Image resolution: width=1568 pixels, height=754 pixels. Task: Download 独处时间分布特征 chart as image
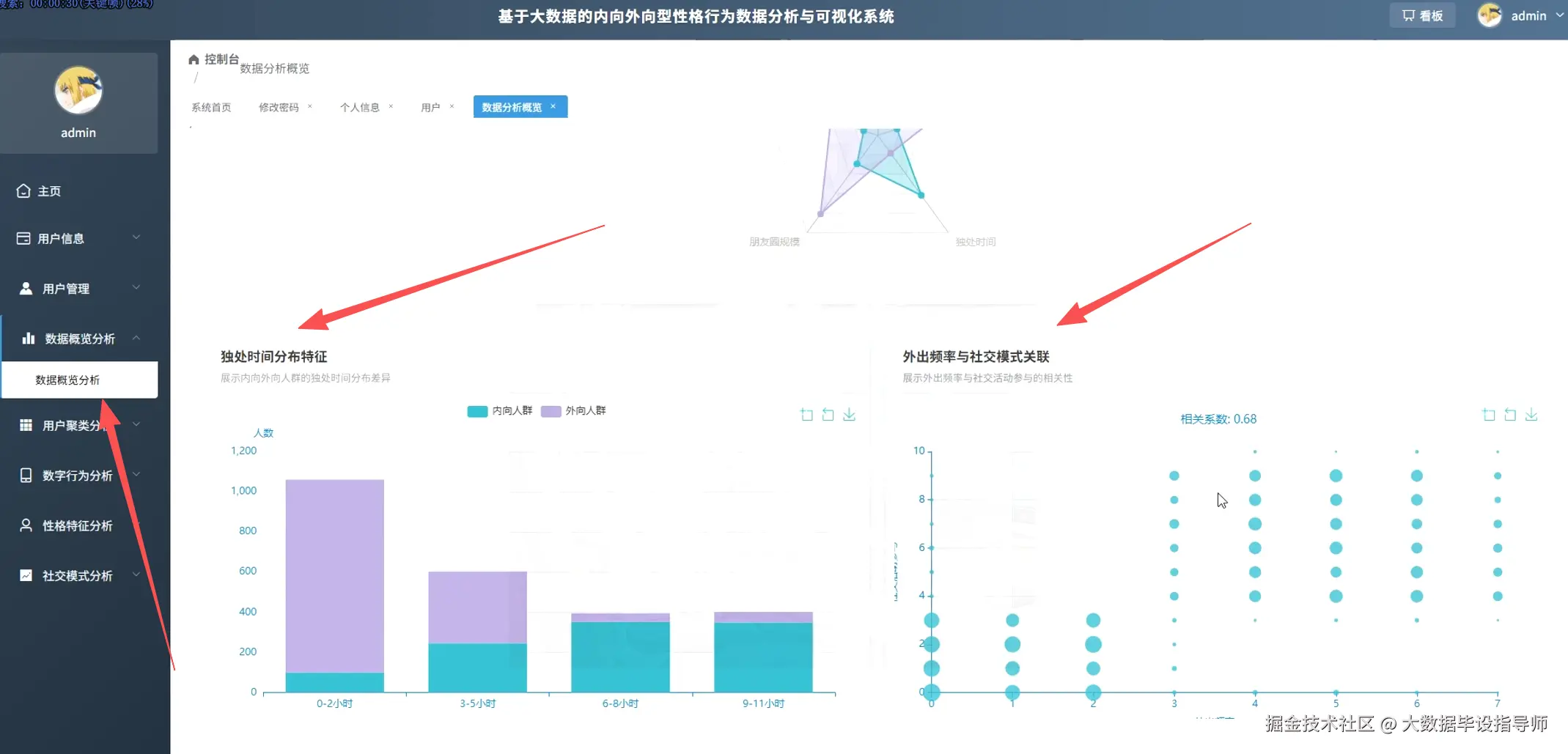(x=850, y=415)
